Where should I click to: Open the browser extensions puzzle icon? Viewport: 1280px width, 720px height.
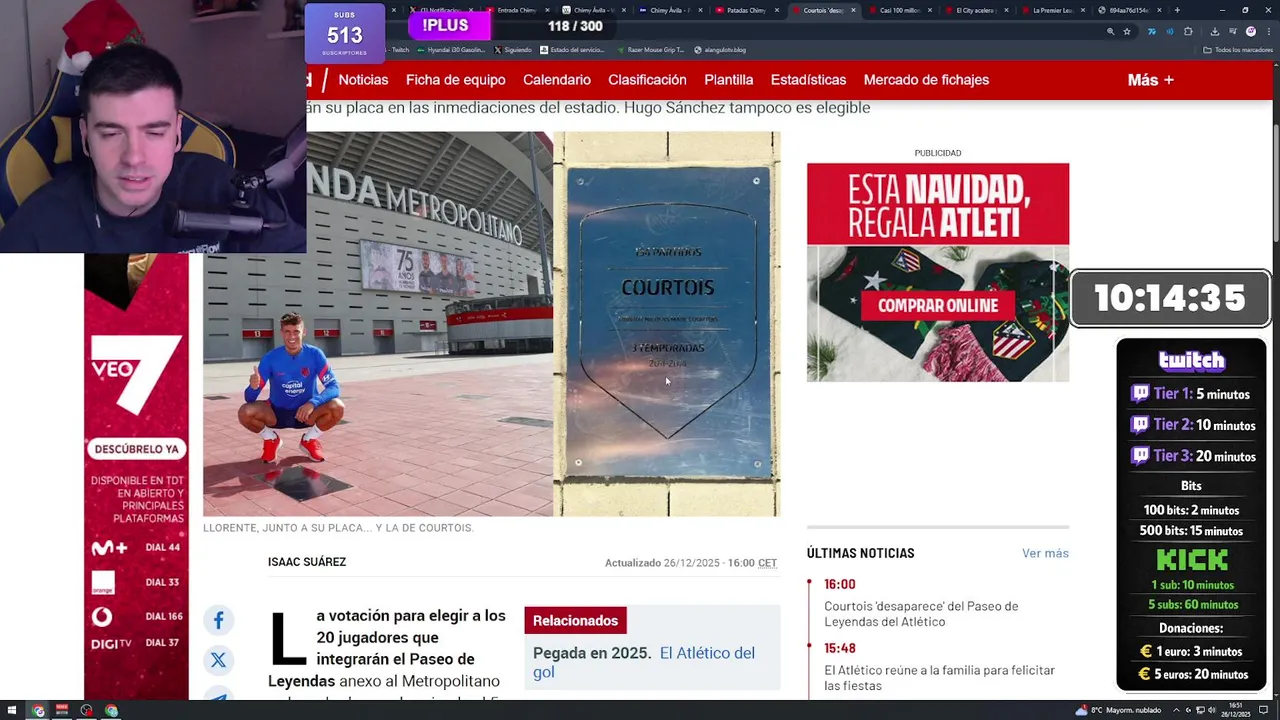tap(1188, 31)
